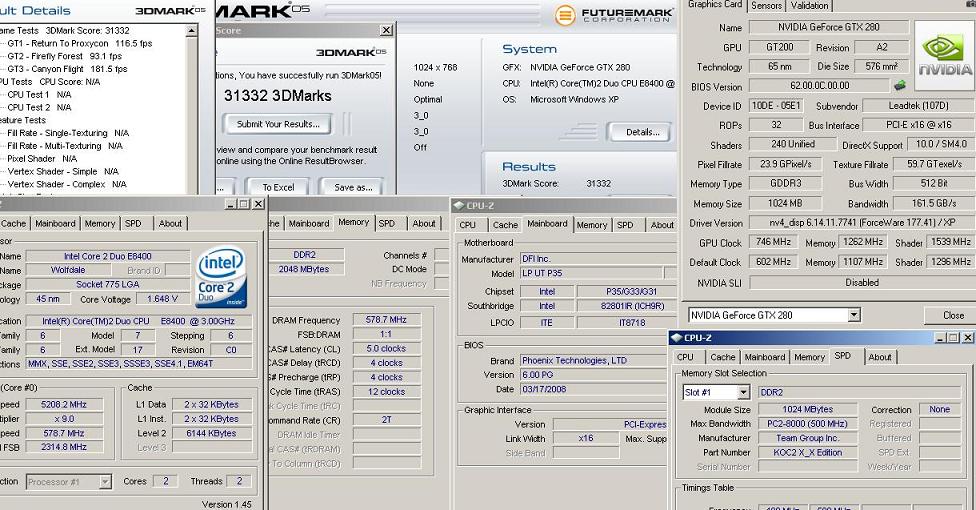The width and height of the screenshot is (976, 510).
Task: Click Max Bandwidth value PC2-8000 (500 MHz)
Action: (807, 423)
